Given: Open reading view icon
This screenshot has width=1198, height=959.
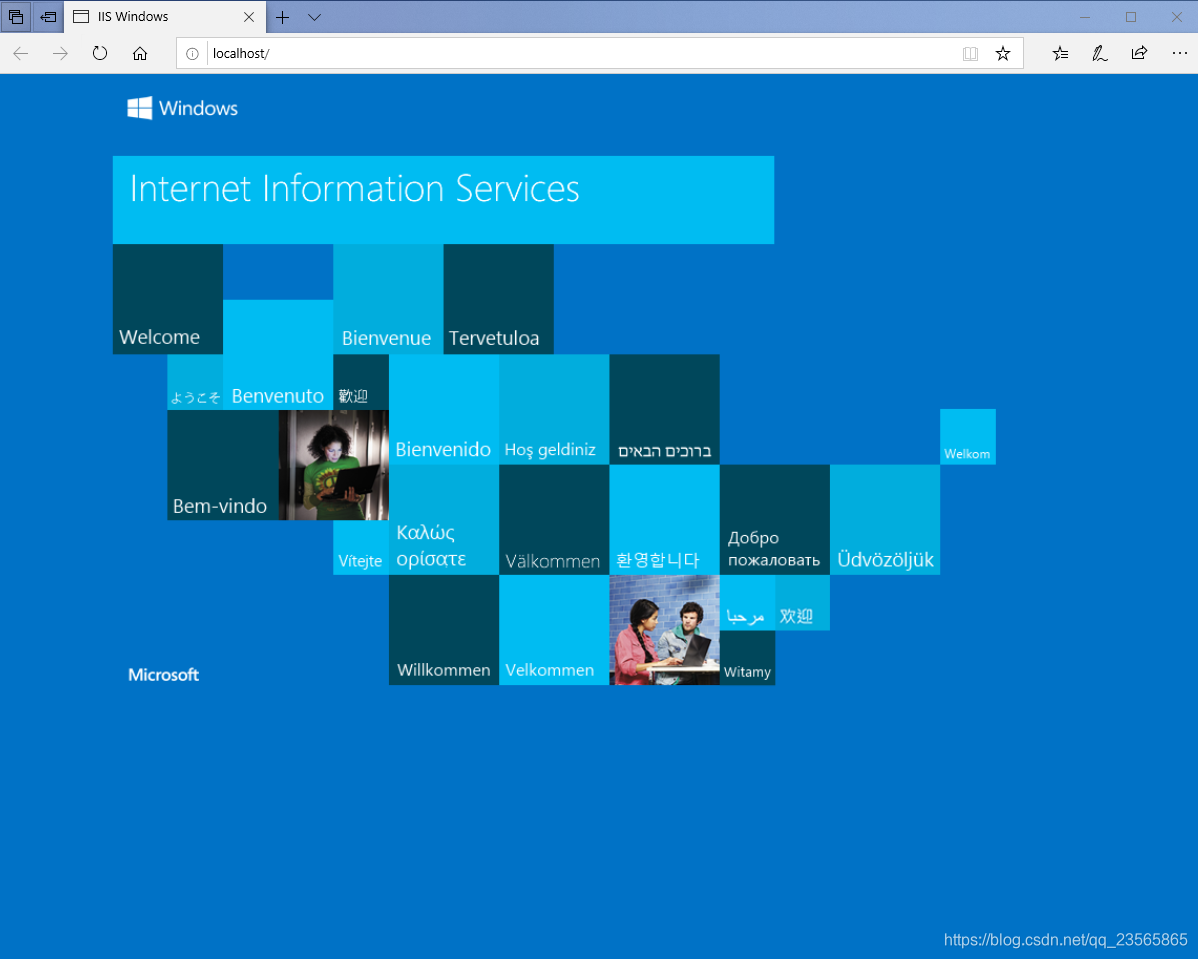Looking at the screenshot, I should tap(970, 53).
